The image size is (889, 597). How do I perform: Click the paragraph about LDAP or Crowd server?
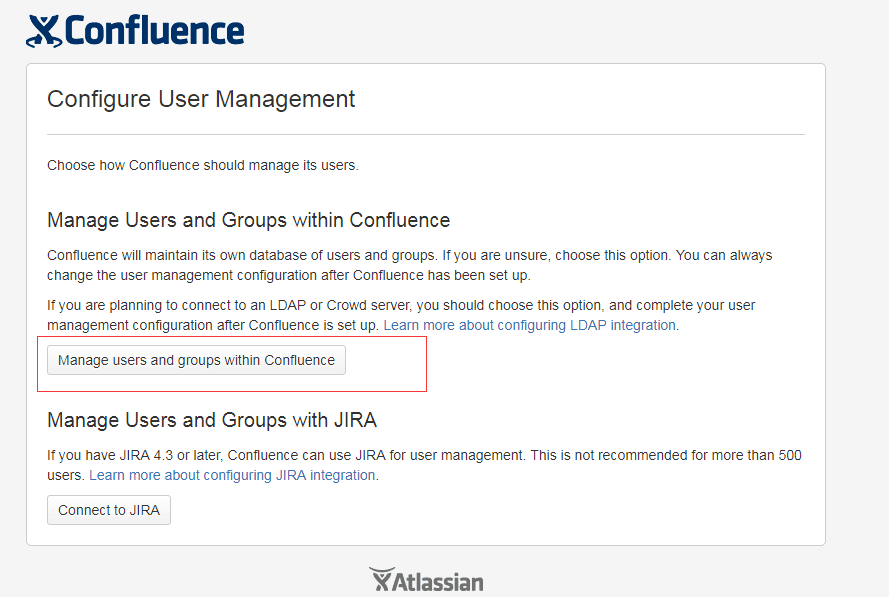click(401, 315)
